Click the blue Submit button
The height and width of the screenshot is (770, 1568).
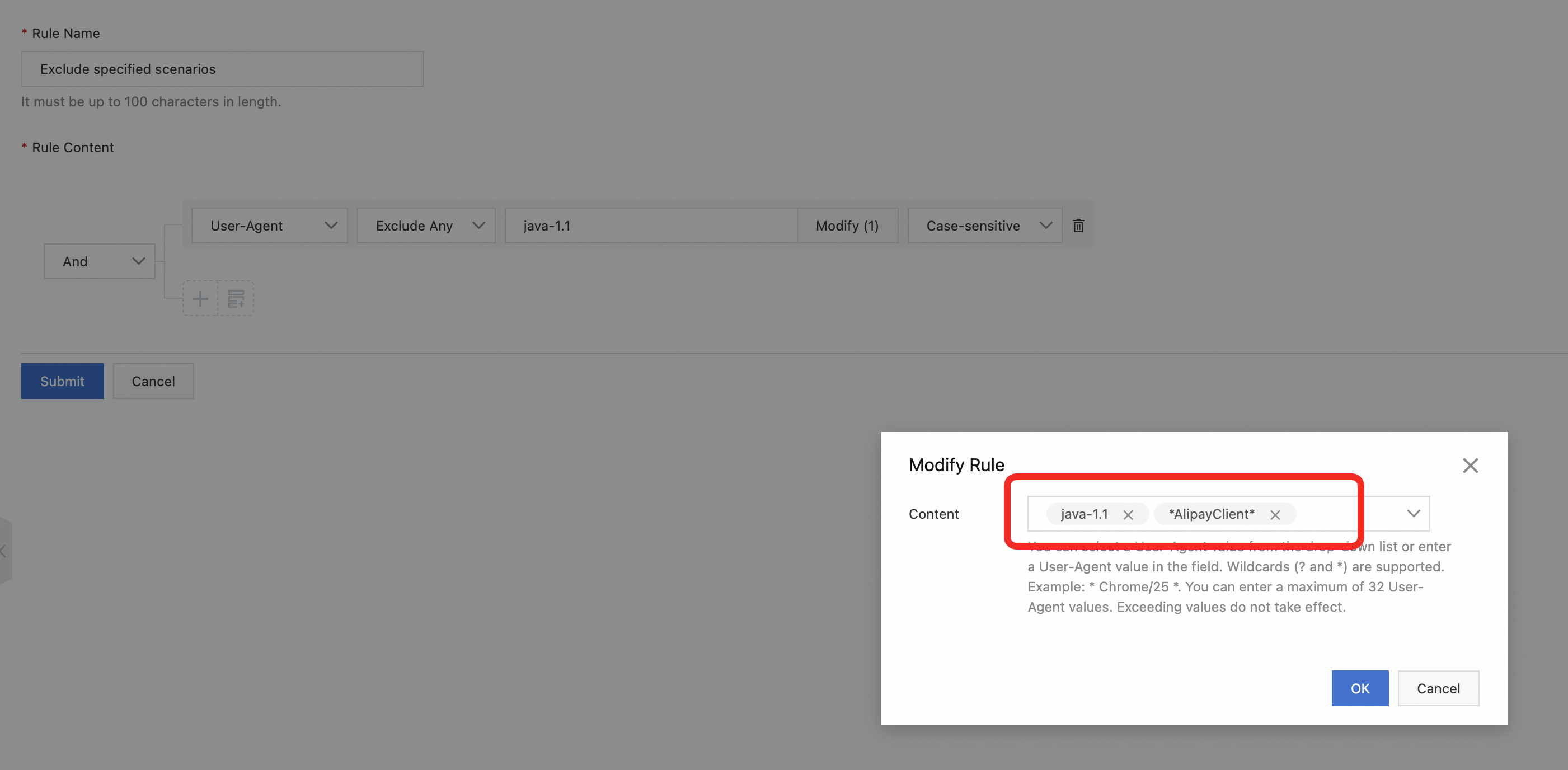(x=63, y=381)
